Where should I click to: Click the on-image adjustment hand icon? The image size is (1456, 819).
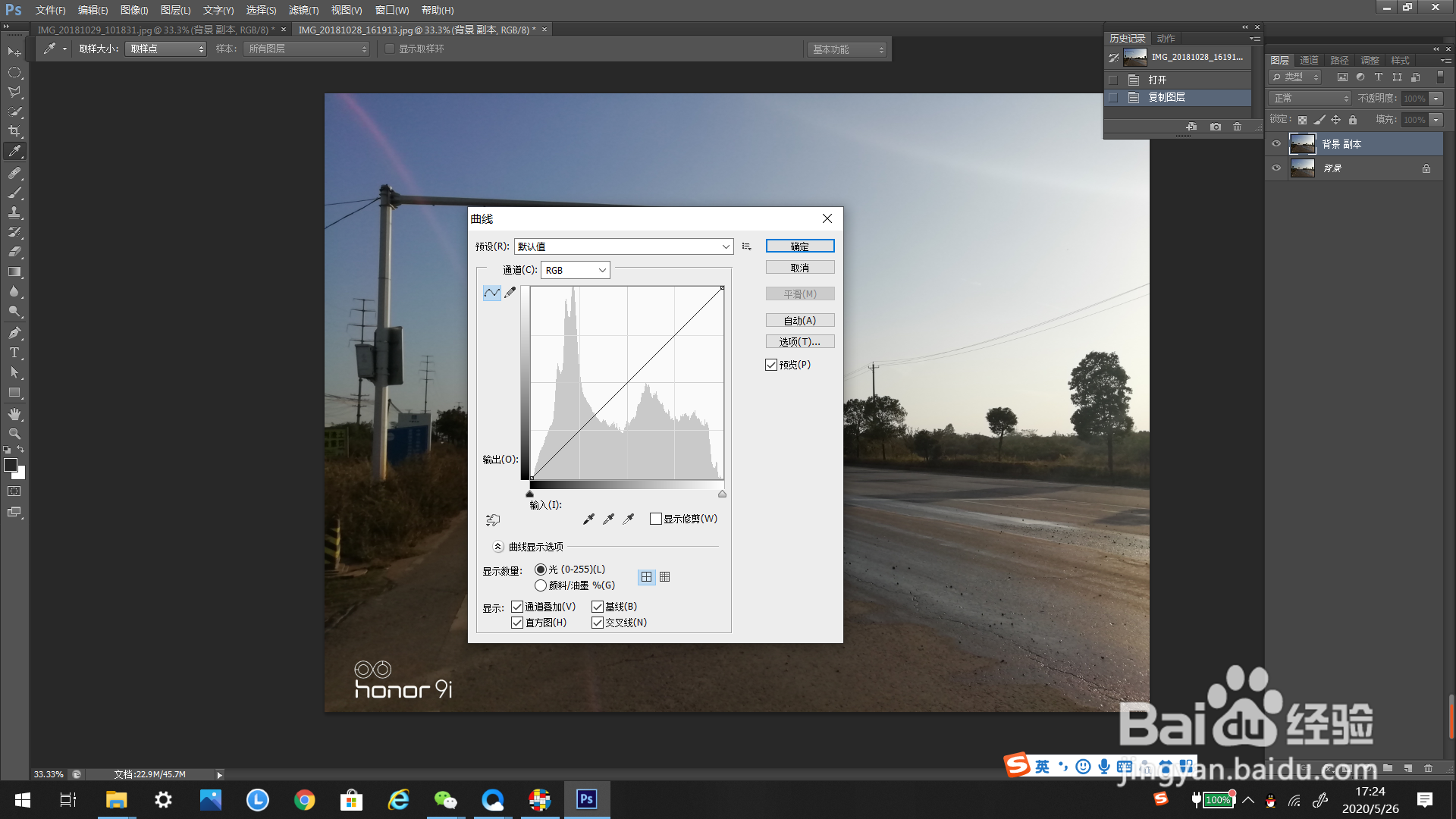click(x=493, y=519)
